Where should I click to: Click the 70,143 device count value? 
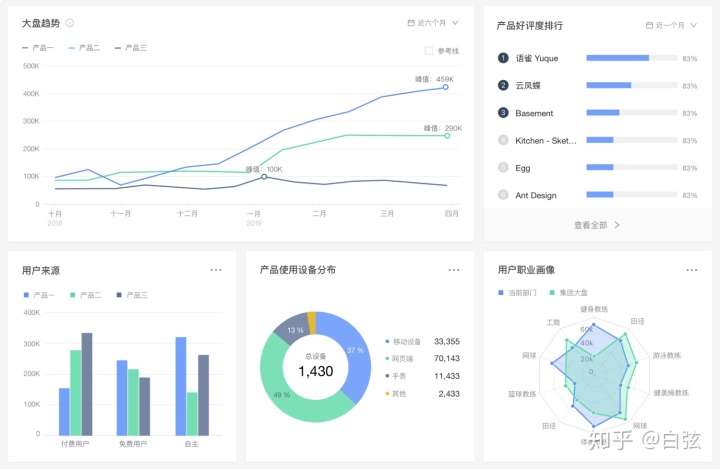[x=447, y=358]
